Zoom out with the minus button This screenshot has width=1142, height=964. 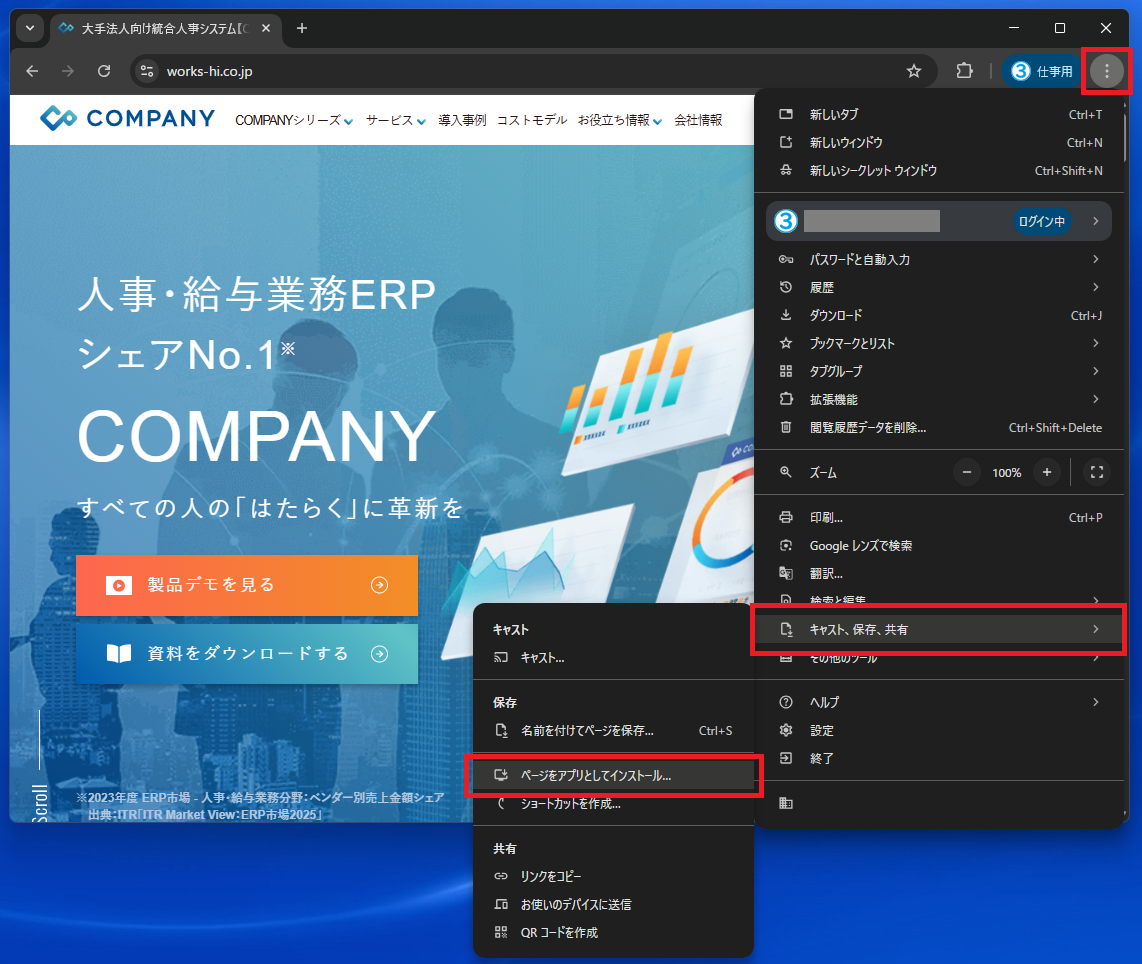pos(966,472)
